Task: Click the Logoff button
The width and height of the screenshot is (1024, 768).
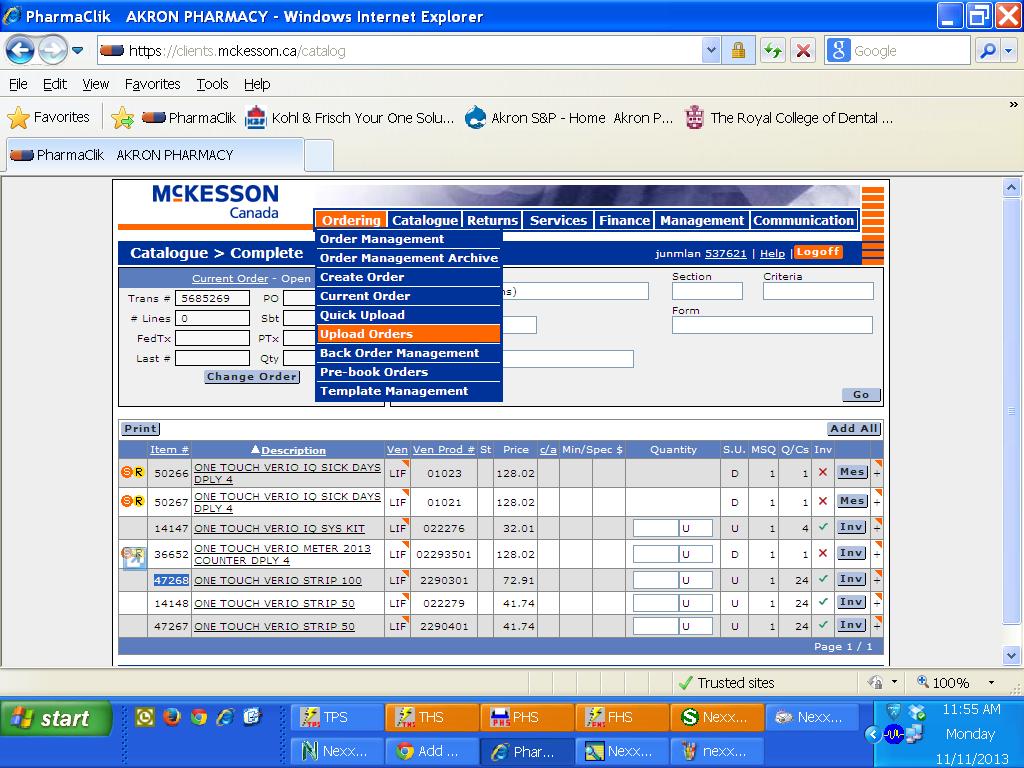Action: tap(818, 252)
